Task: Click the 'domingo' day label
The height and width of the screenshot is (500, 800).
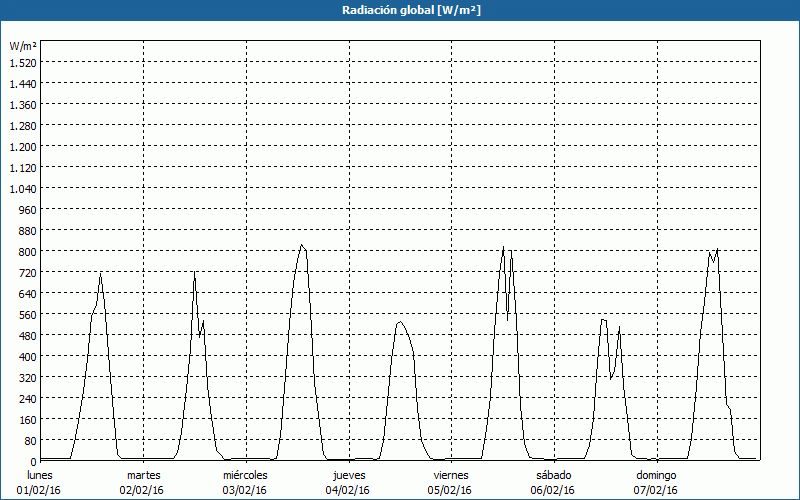Action: click(x=656, y=475)
